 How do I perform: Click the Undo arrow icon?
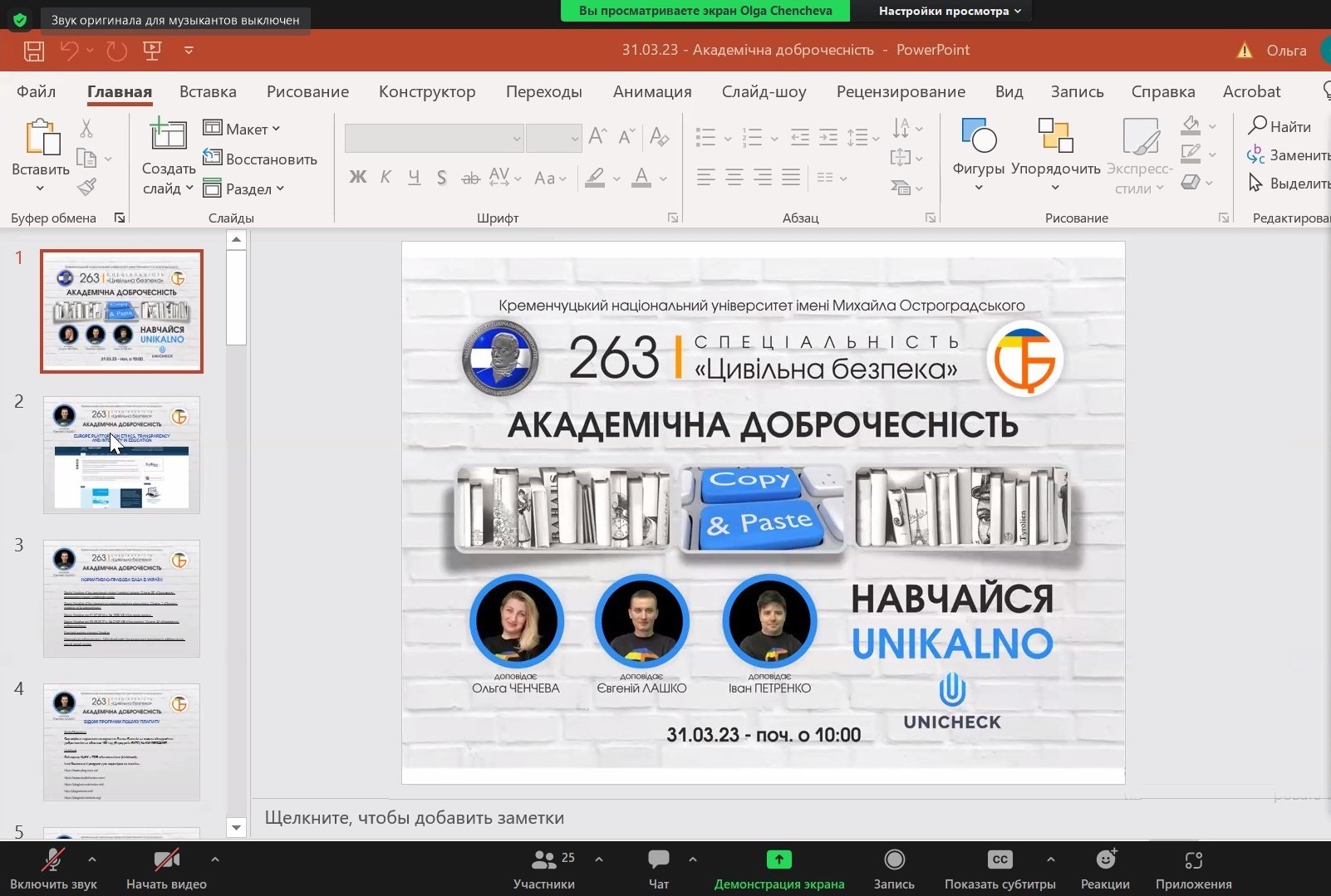(x=70, y=51)
